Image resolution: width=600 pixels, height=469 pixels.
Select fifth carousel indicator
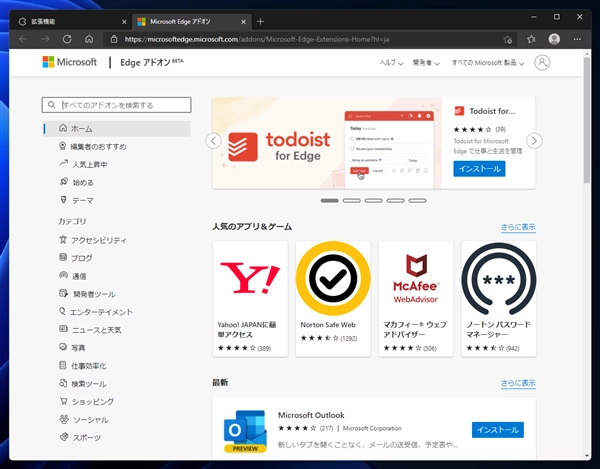417,200
